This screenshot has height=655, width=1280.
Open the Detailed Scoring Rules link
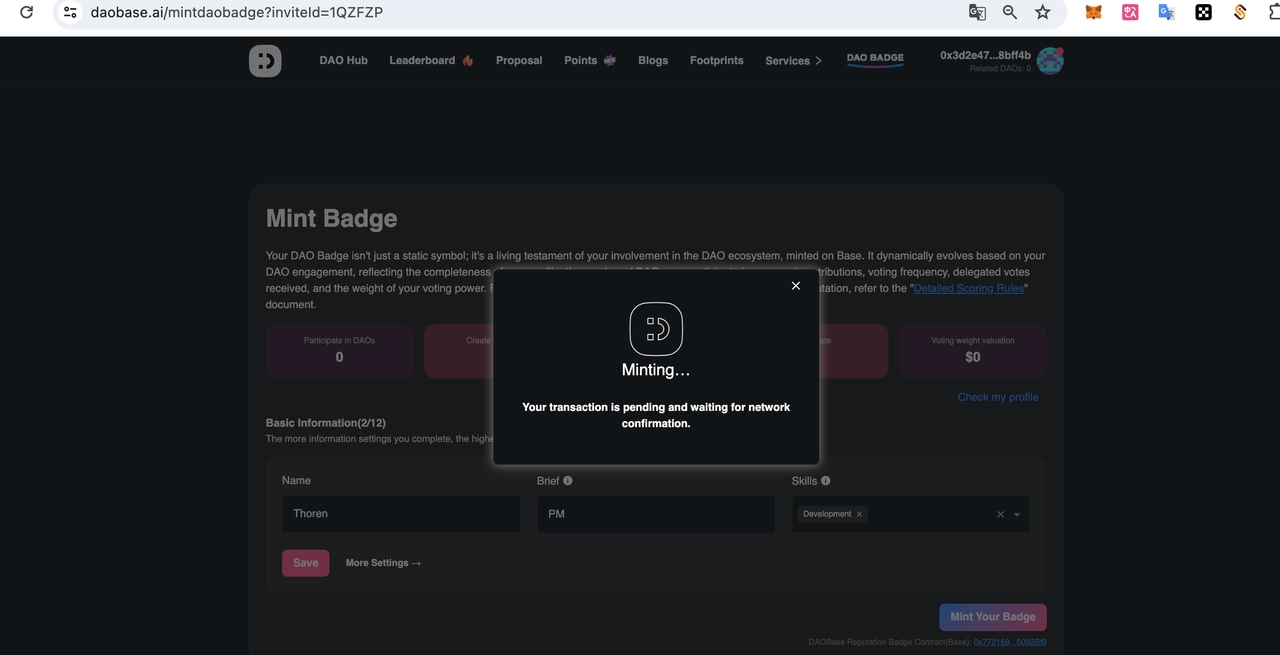(x=968, y=288)
